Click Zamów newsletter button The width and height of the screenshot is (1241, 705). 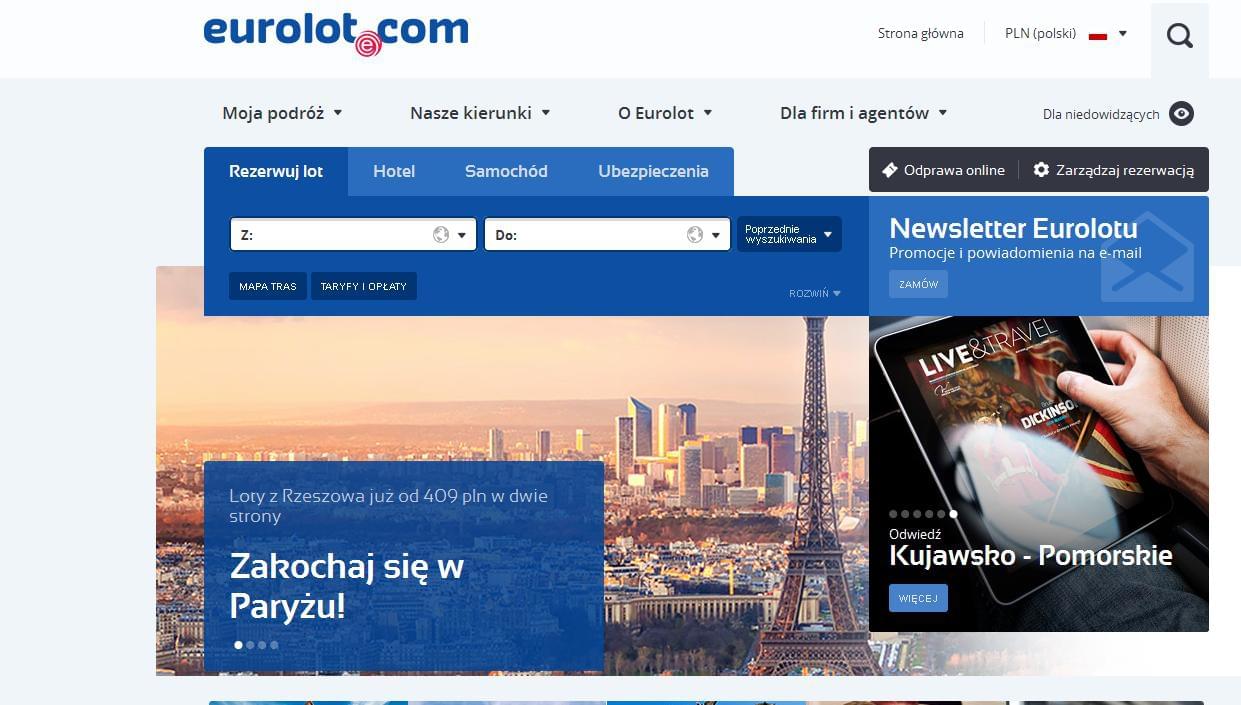point(918,284)
